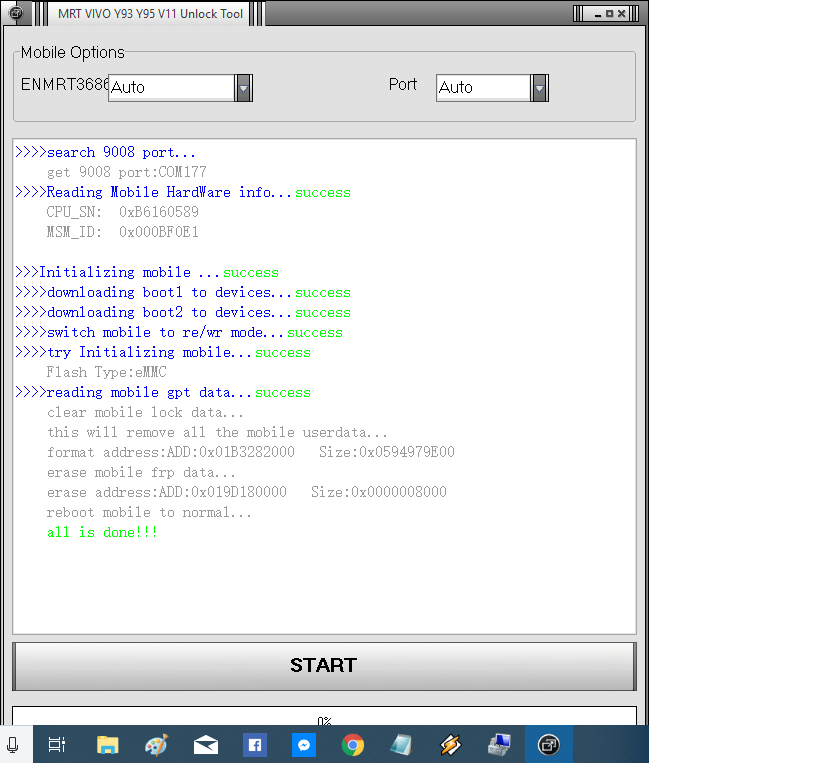Image resolution: width=819 pixels, height=763 pixels.
Task: Click the CPU_SN 0xB6160589 line
Action: point(122,212)
